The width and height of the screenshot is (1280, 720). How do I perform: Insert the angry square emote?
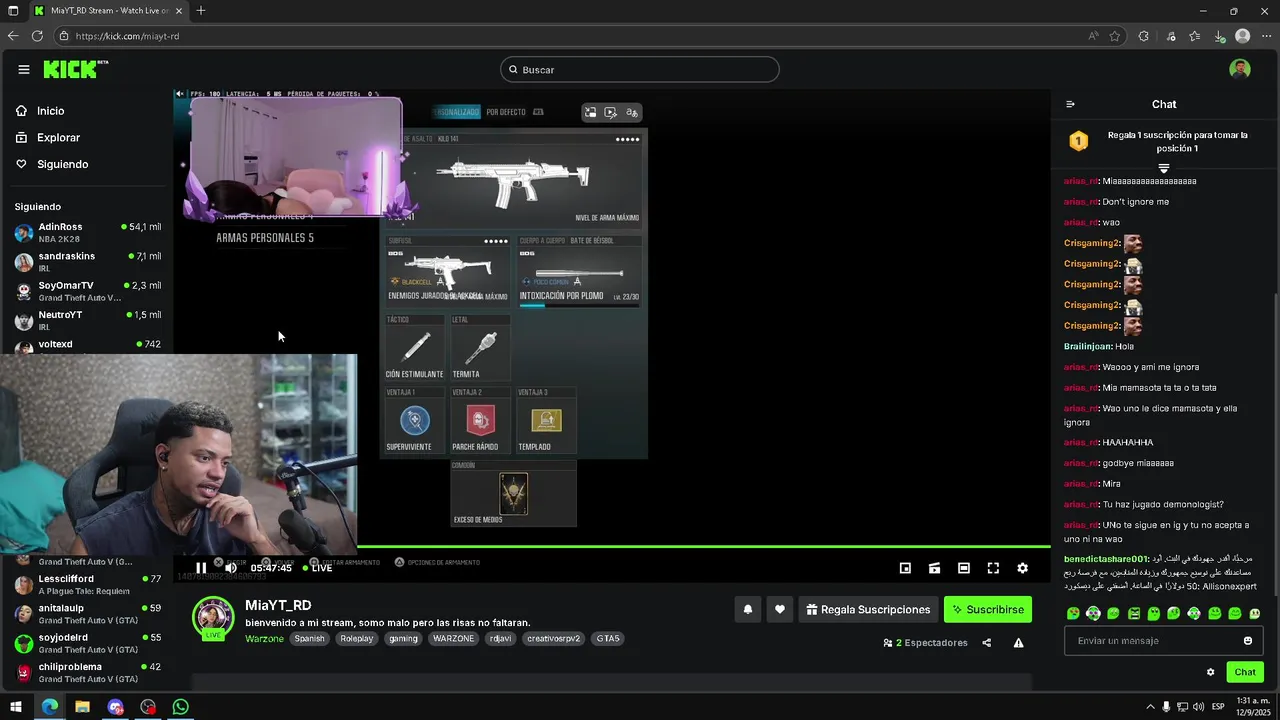1134,613
